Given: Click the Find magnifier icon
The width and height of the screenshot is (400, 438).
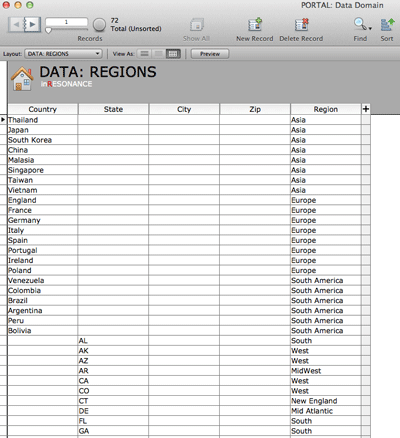Looking at the screenshot, I should (359, 24).
